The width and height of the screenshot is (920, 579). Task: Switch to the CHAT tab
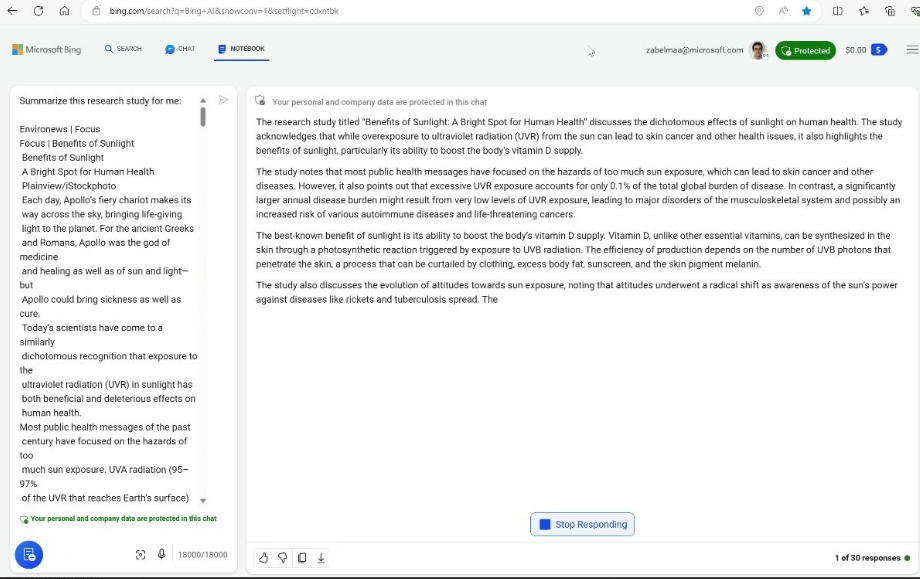pyautogui.click(x=180, y=48)
